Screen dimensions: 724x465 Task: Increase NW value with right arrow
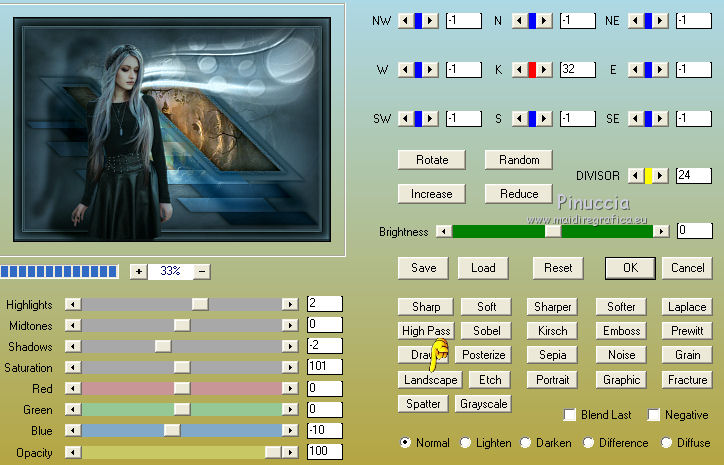(x=430, y=20)
